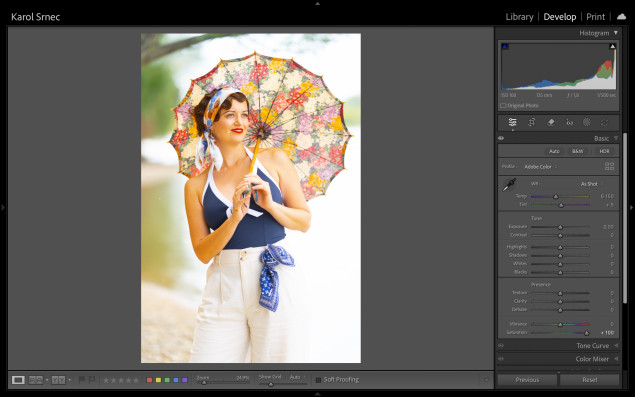Set a five-star rating
Image resolution: width=635 pixels, height=397 pixels.
click(x=136, y=380)
